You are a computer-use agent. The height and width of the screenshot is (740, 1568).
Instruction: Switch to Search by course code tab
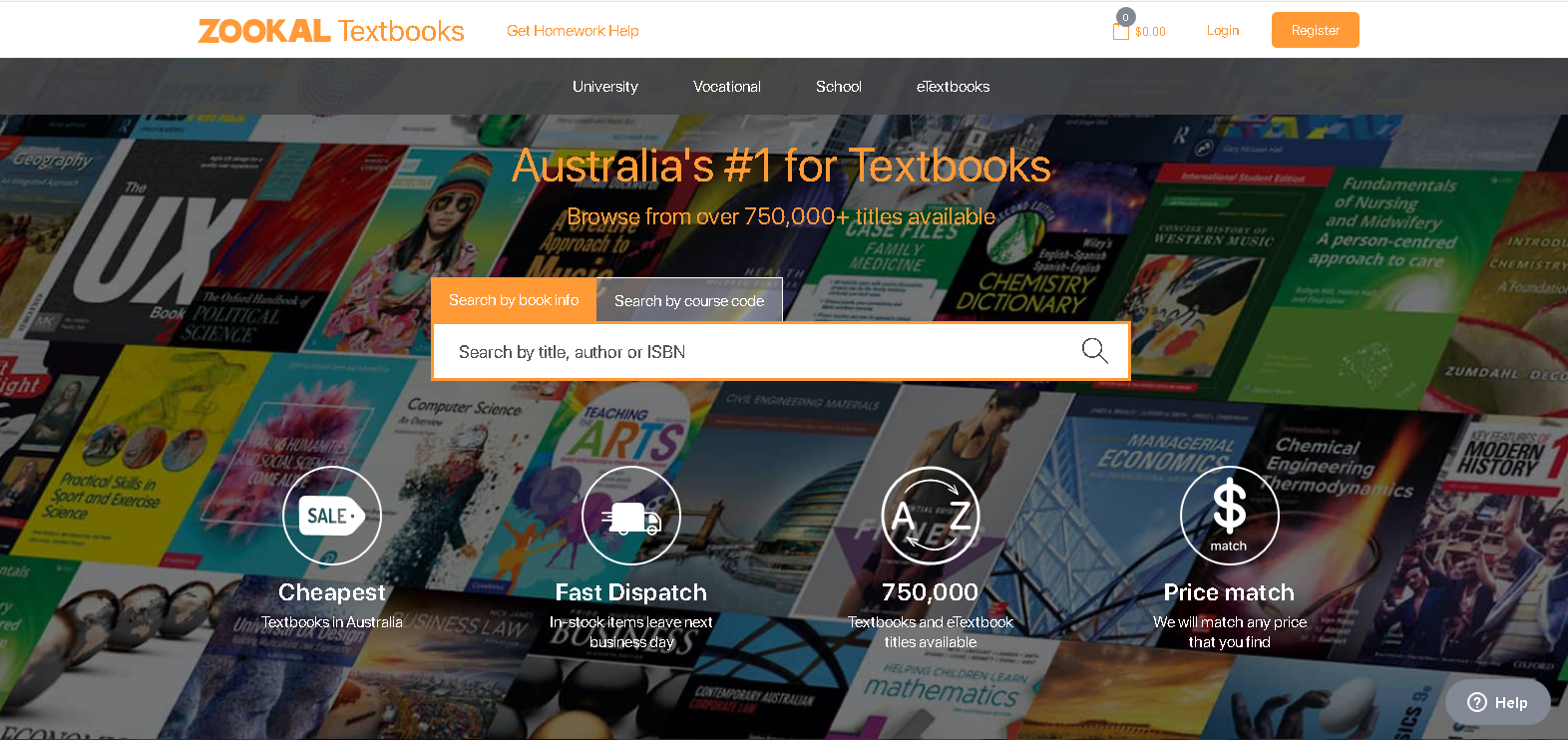click(689, 300)
